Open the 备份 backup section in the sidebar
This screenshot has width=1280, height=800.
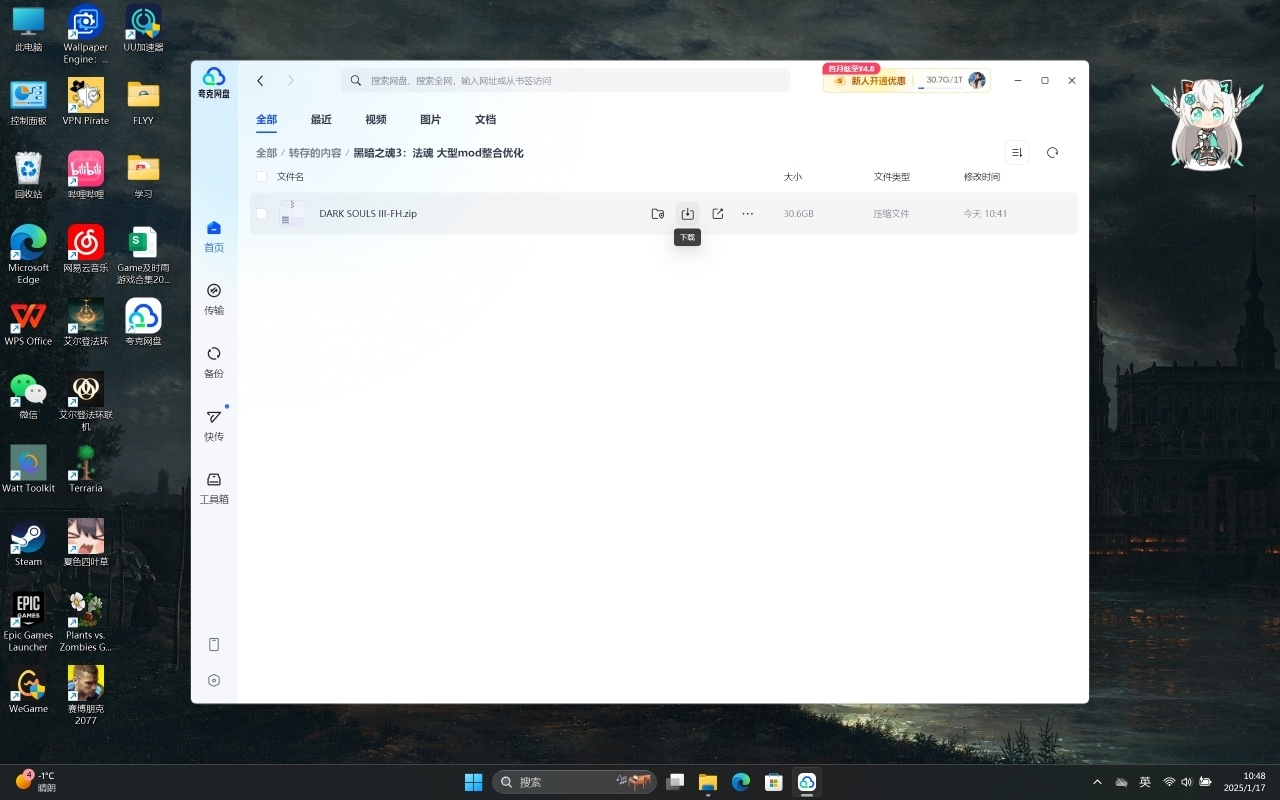pyautogui.click(x=214, y=362)
